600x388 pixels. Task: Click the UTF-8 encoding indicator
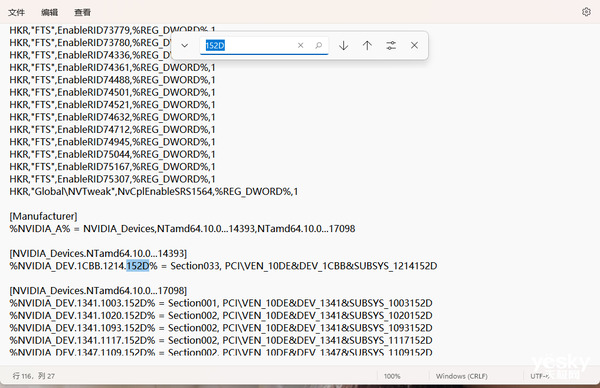tap(540, 376)
